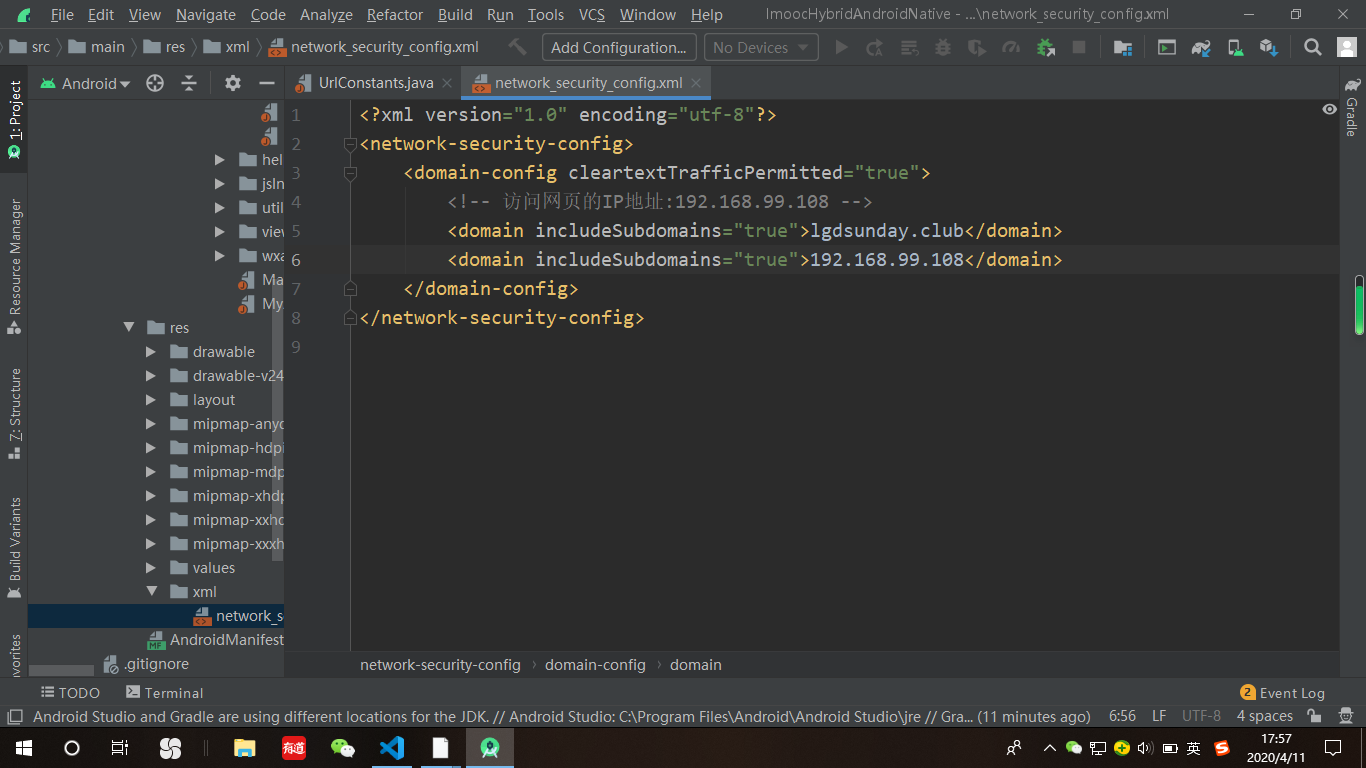This screenshot has width=1366, height=768.
Task: Click the line ending LF status indicator
Action: tap(1159, 716)
